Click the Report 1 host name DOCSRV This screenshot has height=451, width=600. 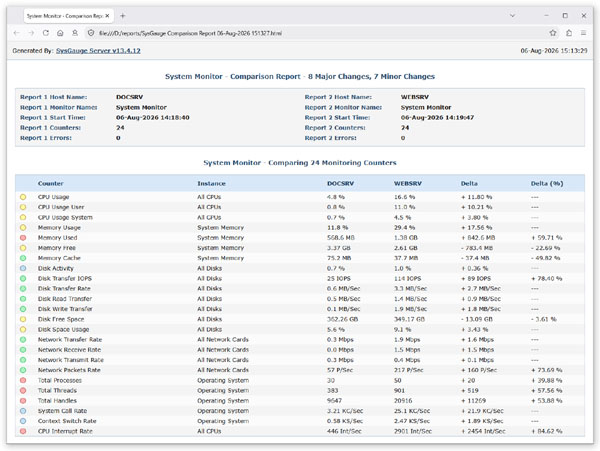[x=129, y=97]
